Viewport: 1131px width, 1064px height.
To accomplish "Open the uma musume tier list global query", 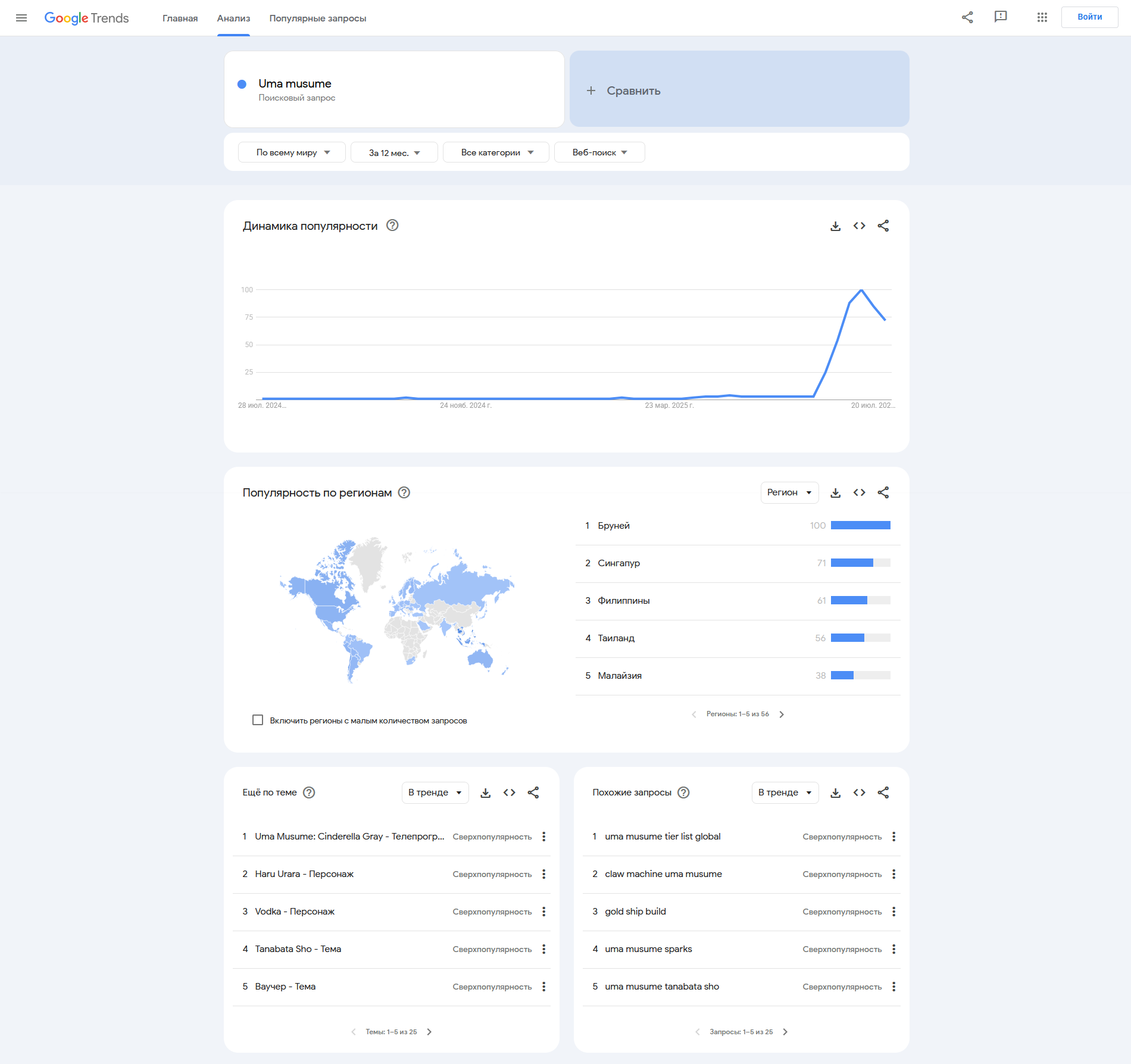I will tap(663, 837).
